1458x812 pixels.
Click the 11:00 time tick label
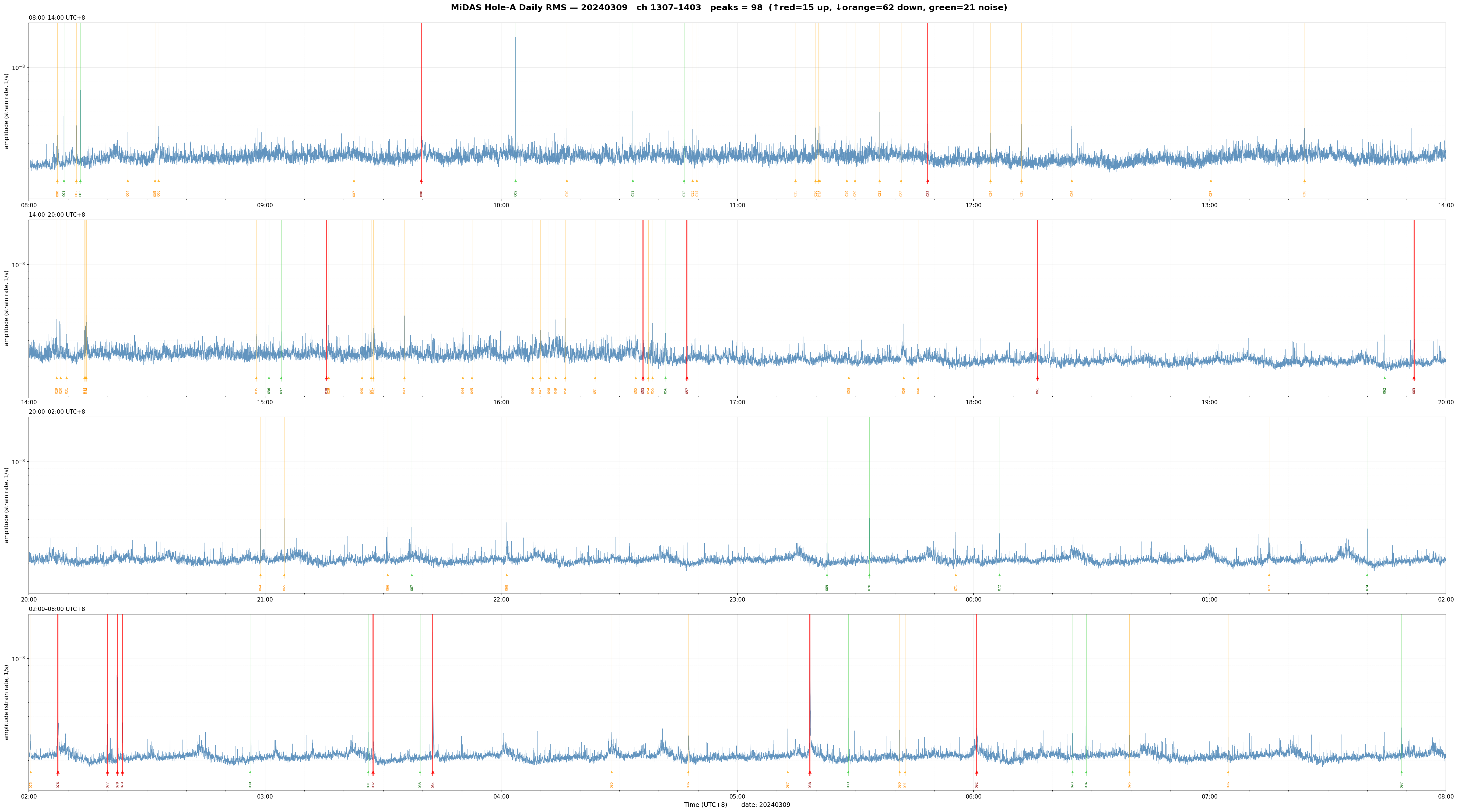coord(737,205)
